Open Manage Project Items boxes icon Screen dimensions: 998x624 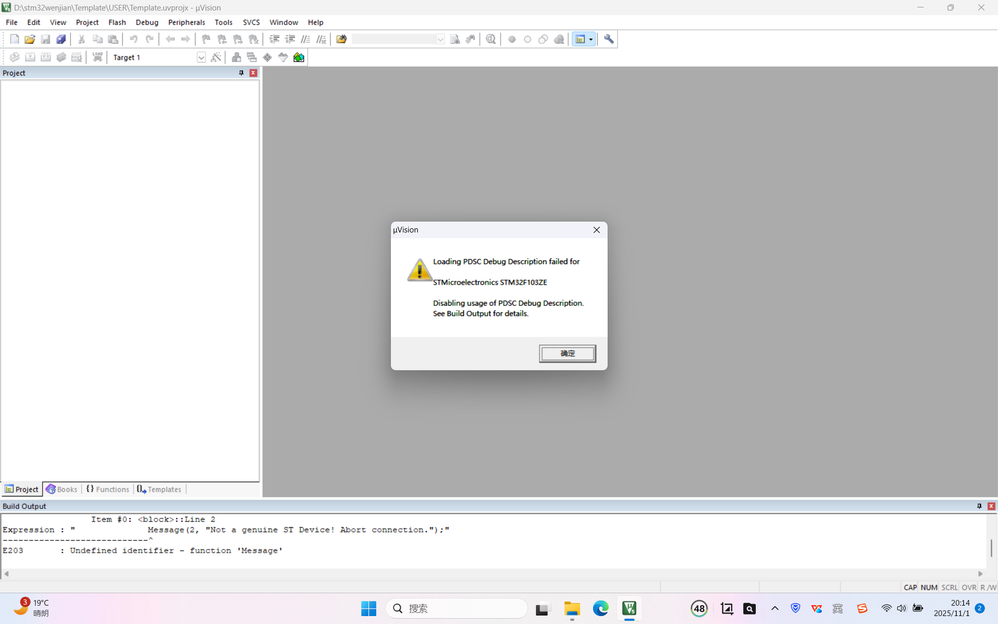pos(236,57)
